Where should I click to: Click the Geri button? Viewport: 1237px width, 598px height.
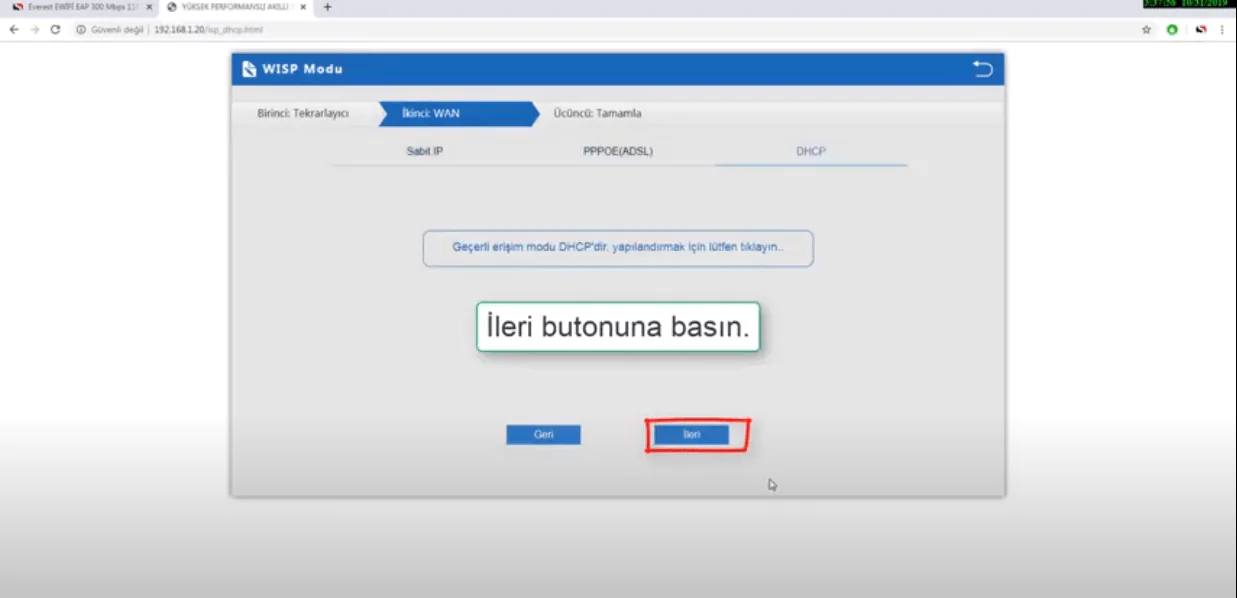click(x=543, y=435)
